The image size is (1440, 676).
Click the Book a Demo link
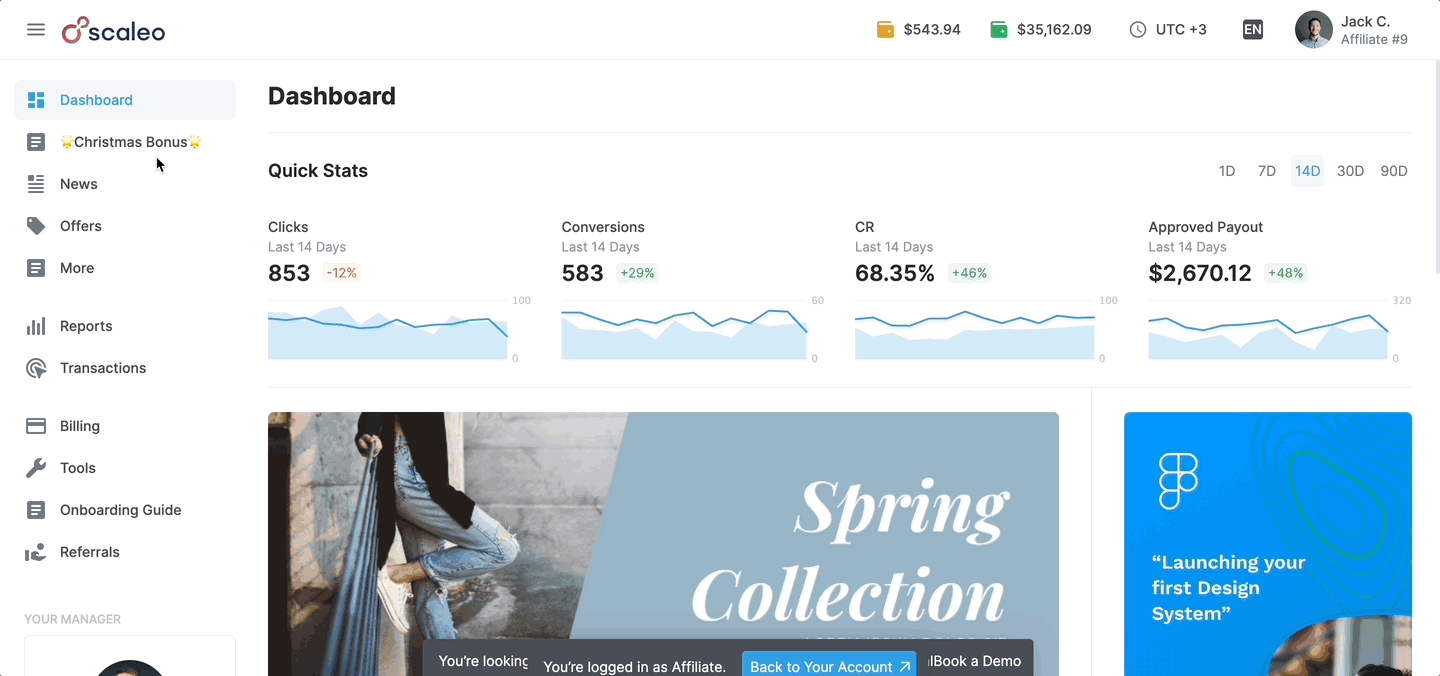[975, 661]
